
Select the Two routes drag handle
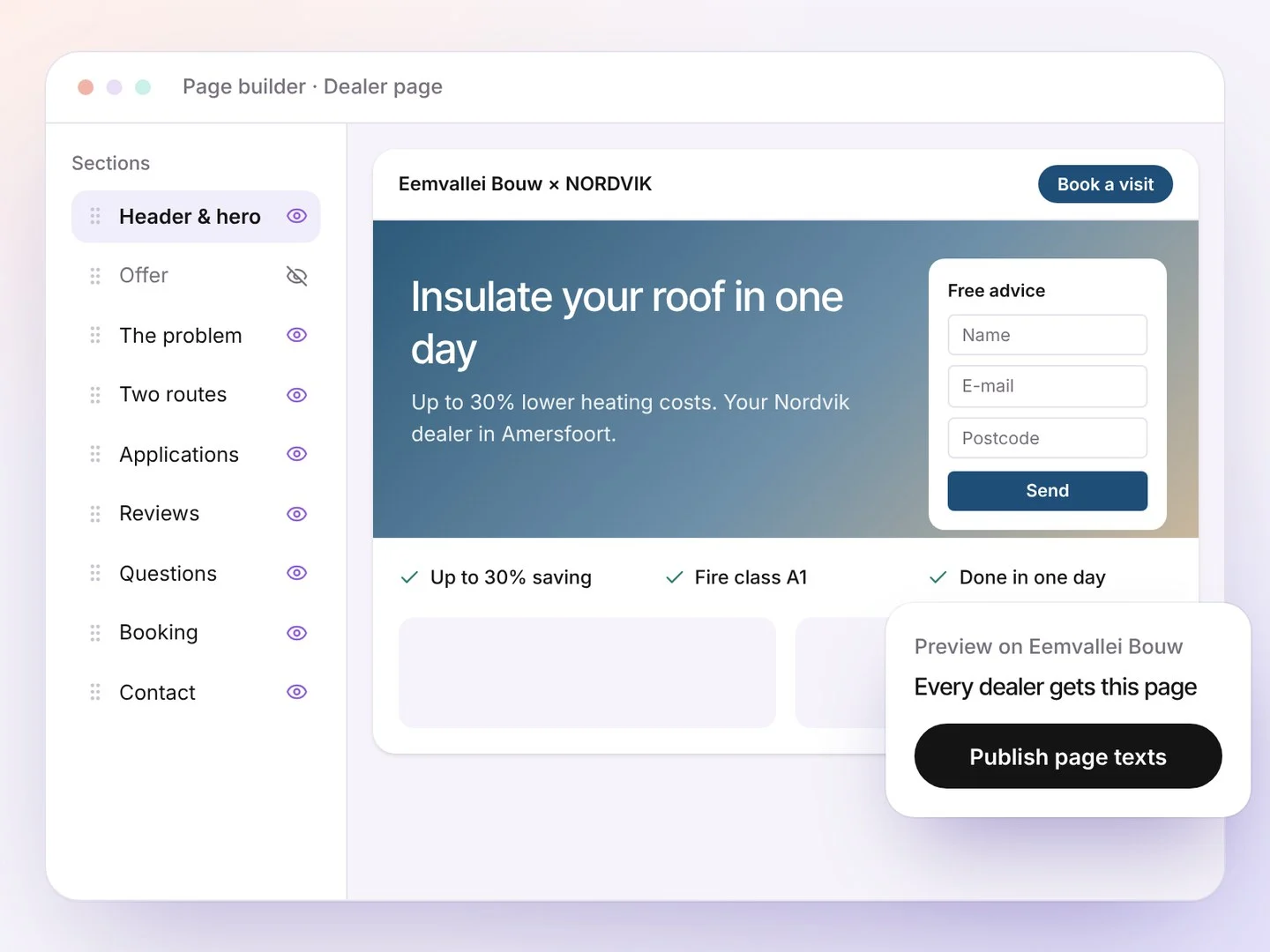95,395
